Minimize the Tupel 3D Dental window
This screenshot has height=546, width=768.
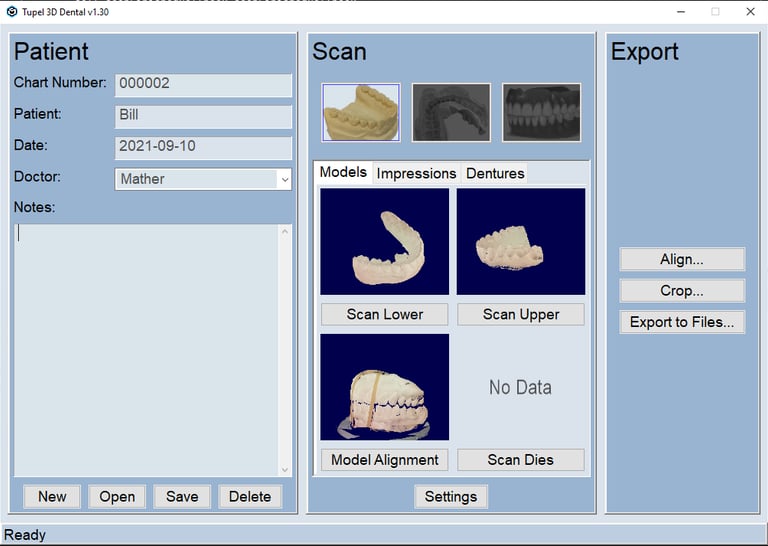tap(681, 12)
